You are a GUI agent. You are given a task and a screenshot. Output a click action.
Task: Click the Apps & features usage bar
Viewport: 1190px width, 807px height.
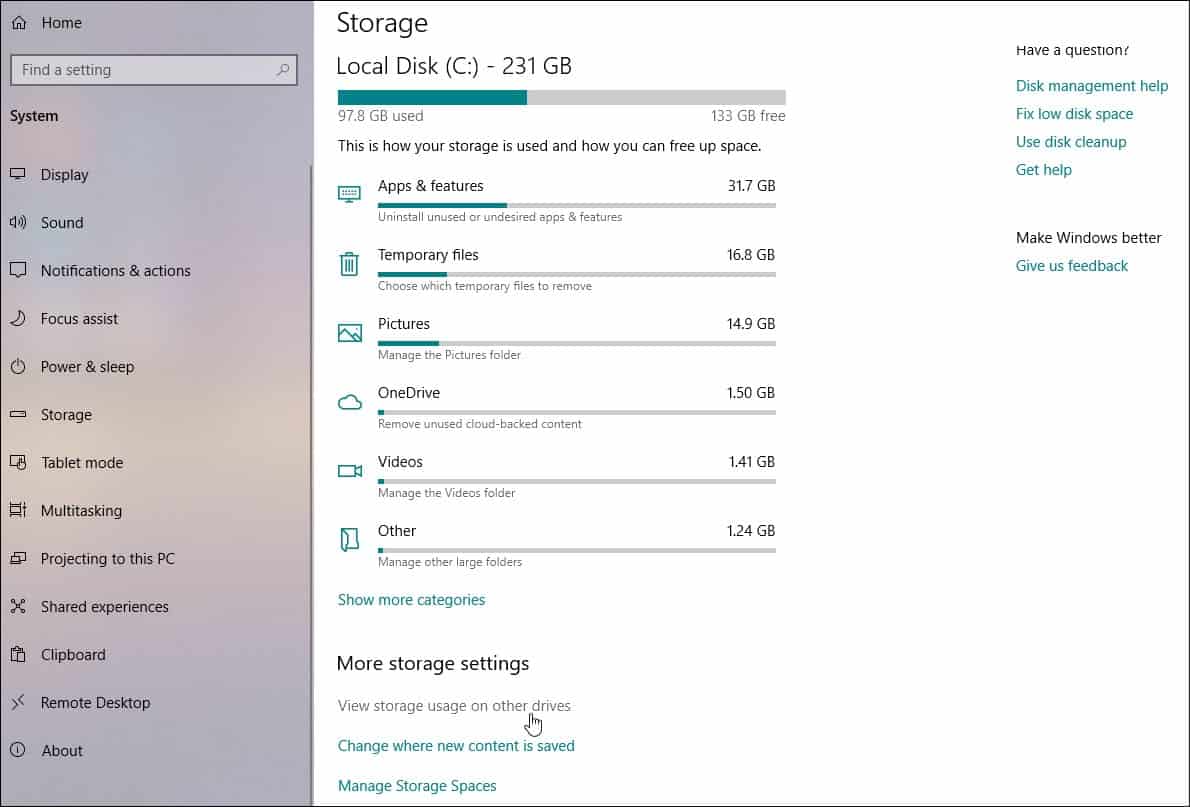pyautogui.click(x=577, y=205)
